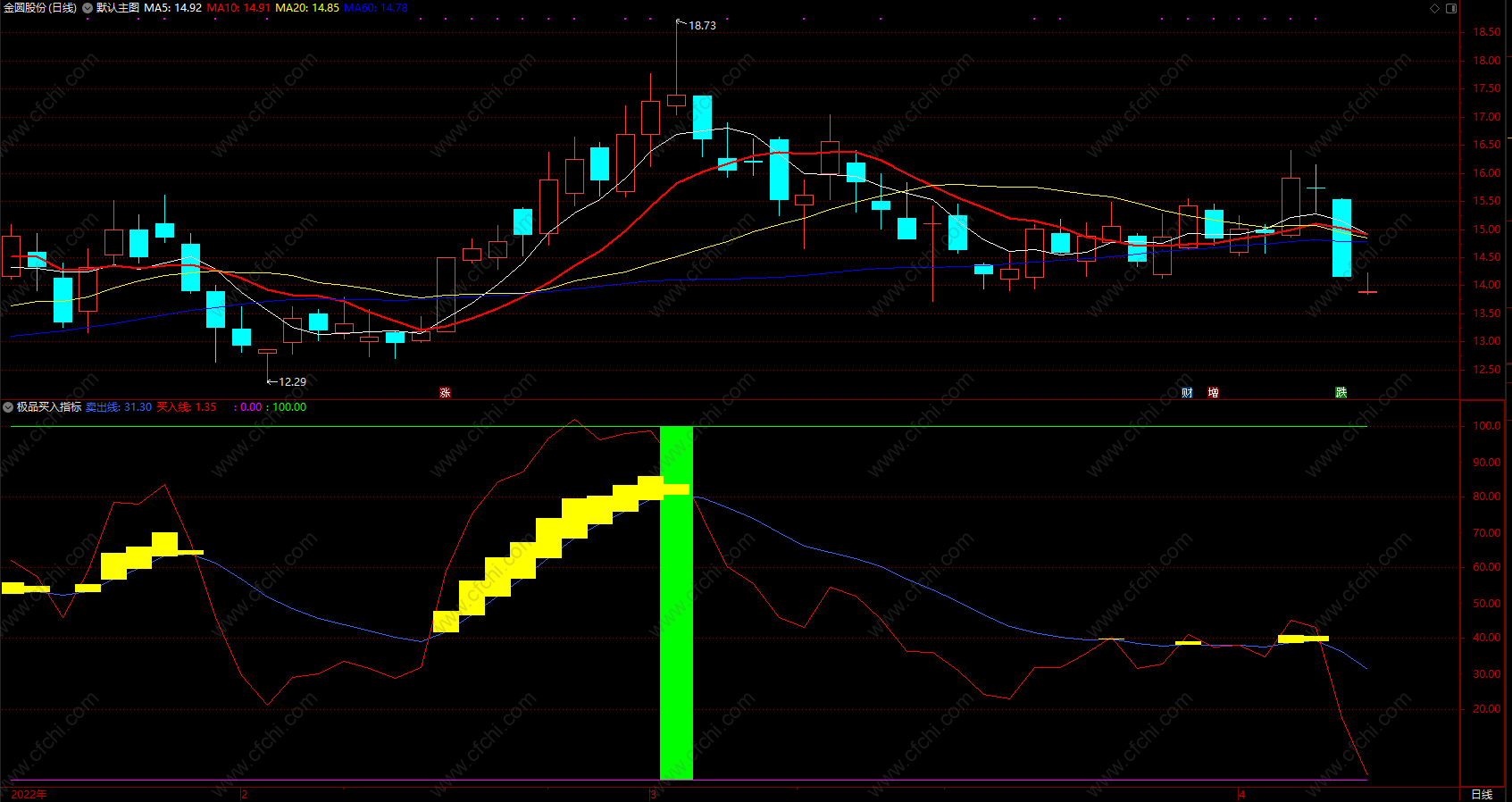Click the 15.00 price axis label

point(1487,230)
